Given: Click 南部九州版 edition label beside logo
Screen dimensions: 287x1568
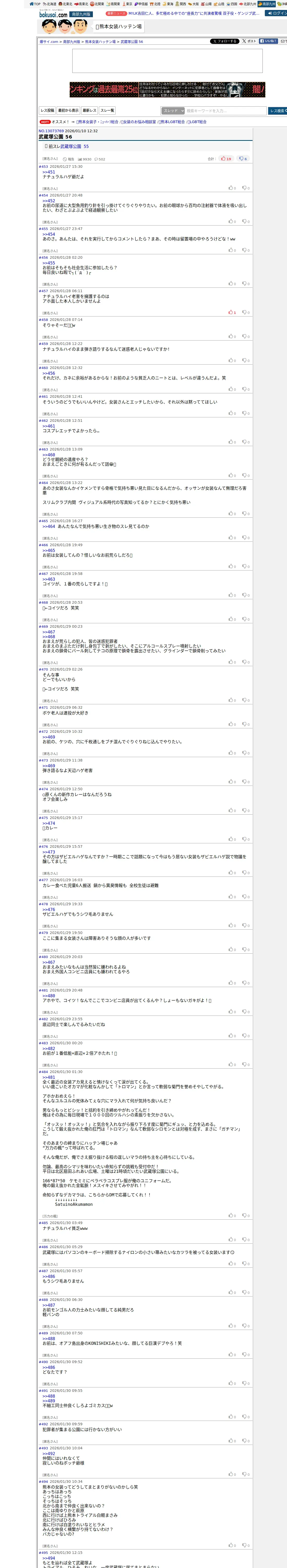Looking at the screenshot, I should [81, 14].
